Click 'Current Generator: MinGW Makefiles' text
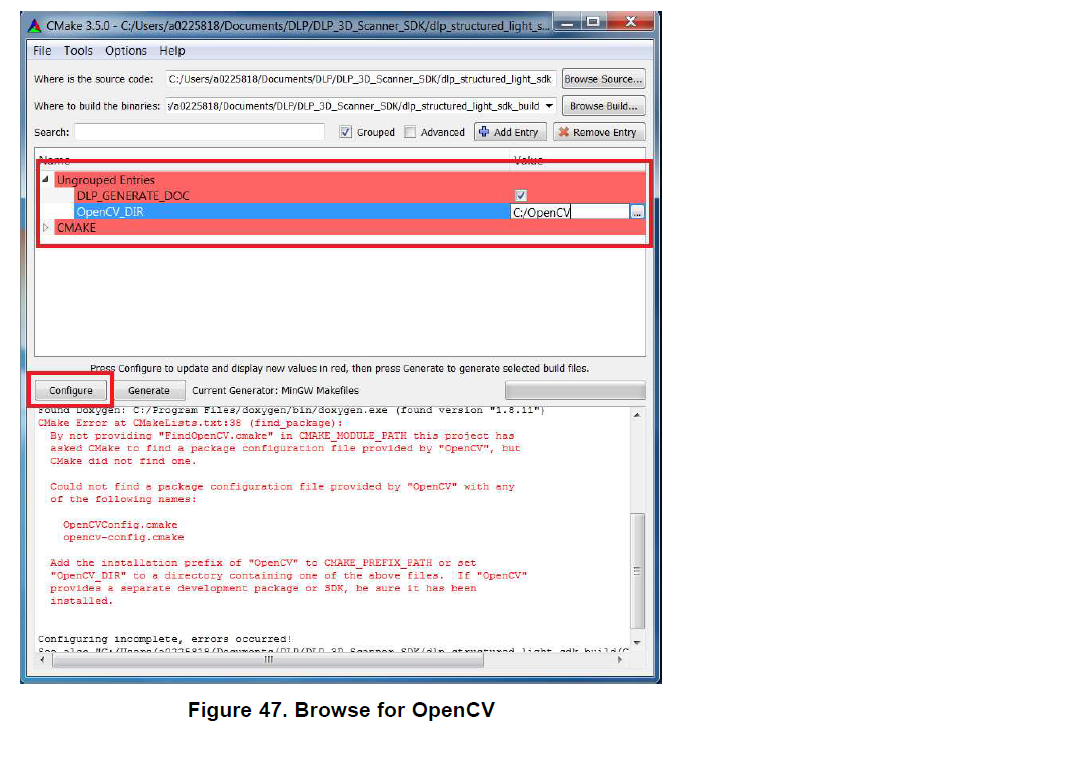Screen dimensions: 1074x761 275,390
